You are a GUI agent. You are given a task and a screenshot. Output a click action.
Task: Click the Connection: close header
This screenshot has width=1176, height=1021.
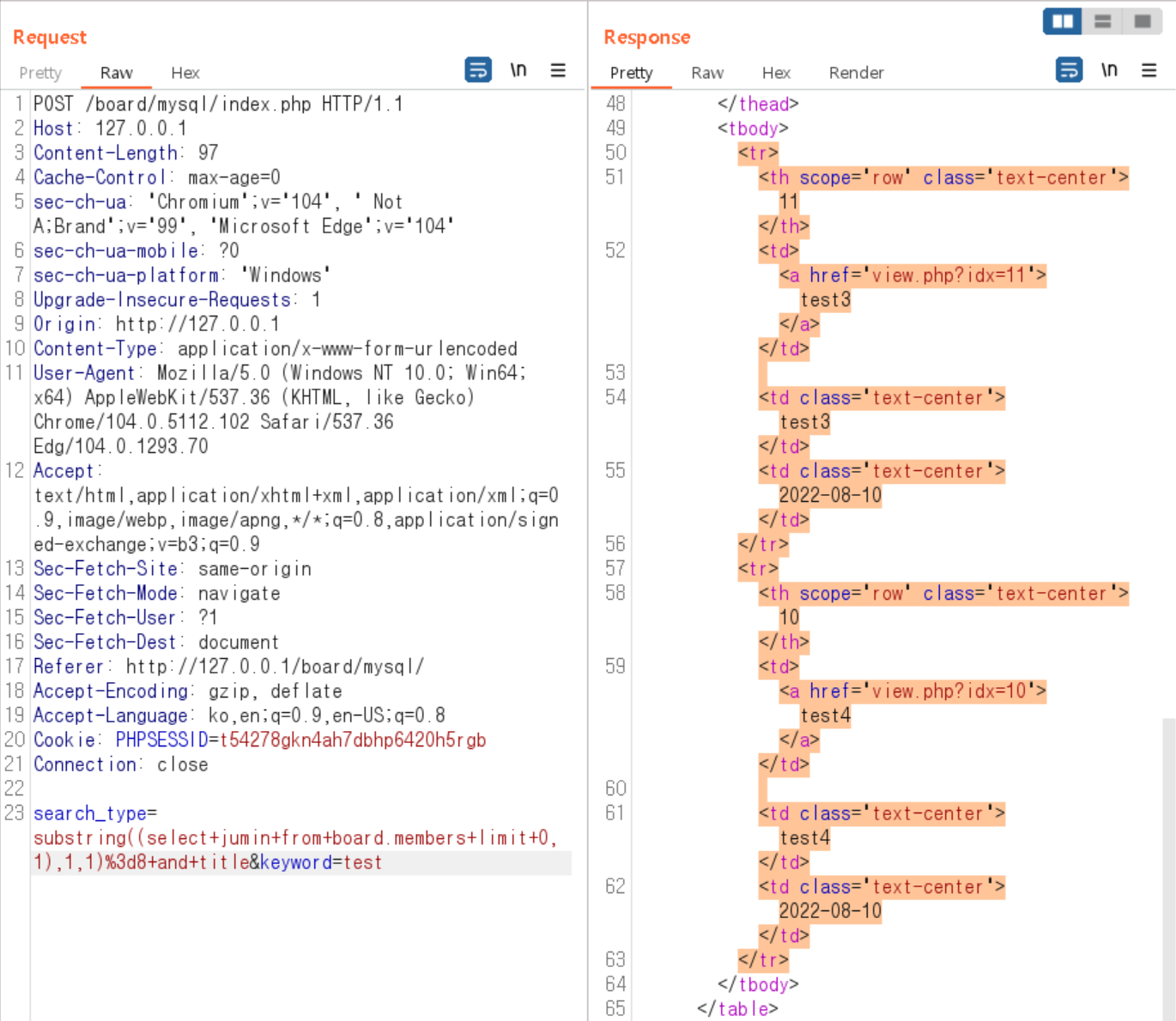[121, 764]
